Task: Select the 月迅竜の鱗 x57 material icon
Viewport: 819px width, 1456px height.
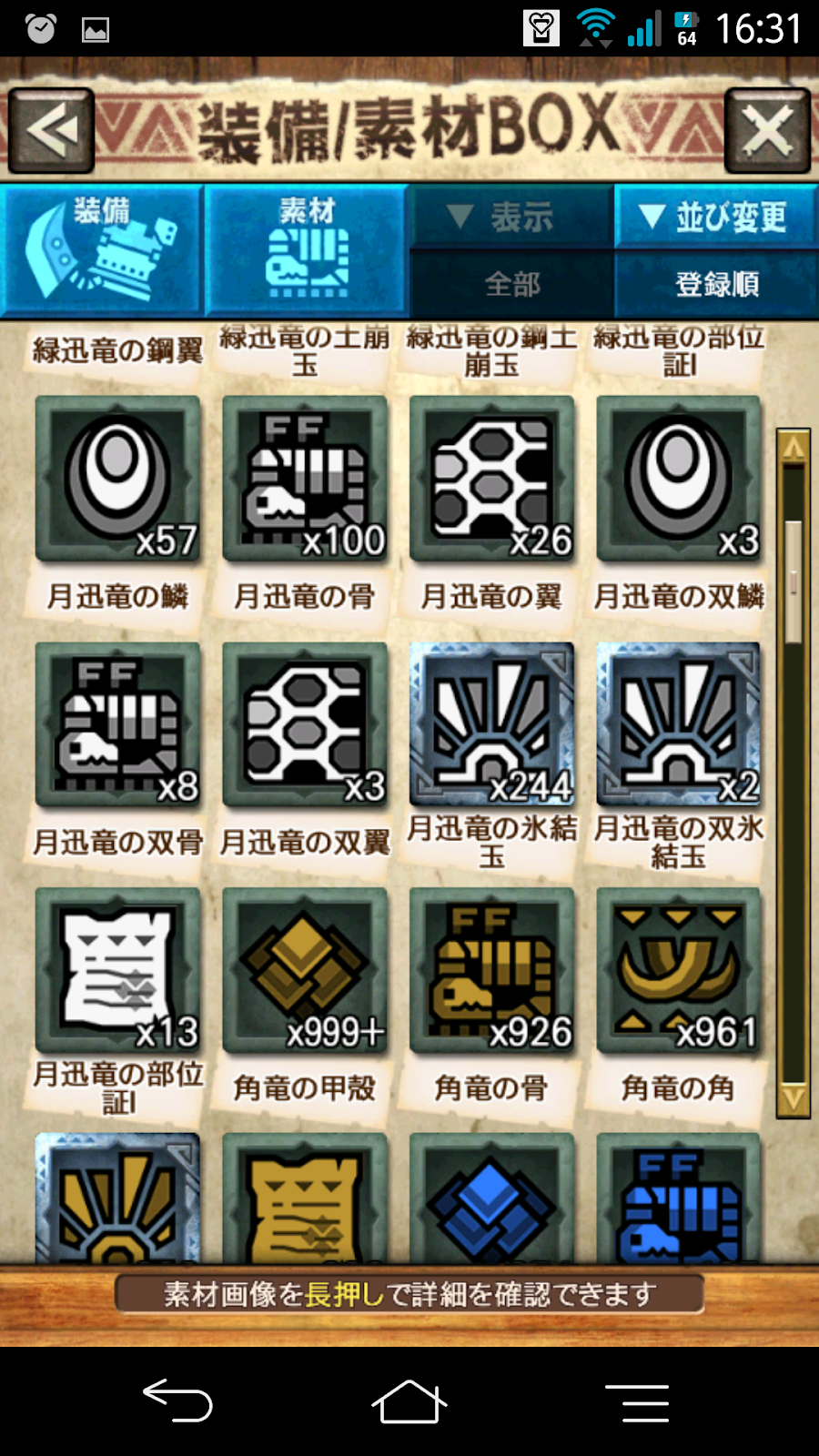Action: click(x=118, y=479)
